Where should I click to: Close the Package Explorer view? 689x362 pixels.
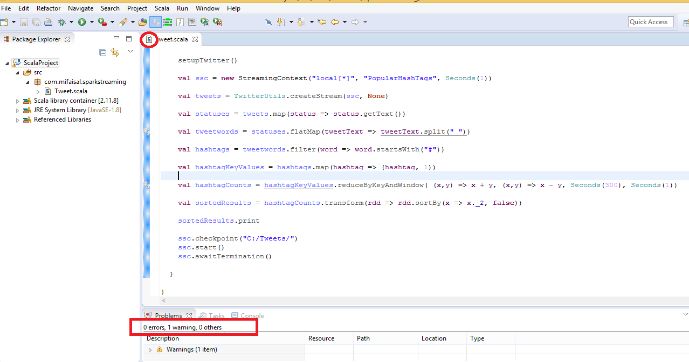pyautogui.click(x=67, y=39)
